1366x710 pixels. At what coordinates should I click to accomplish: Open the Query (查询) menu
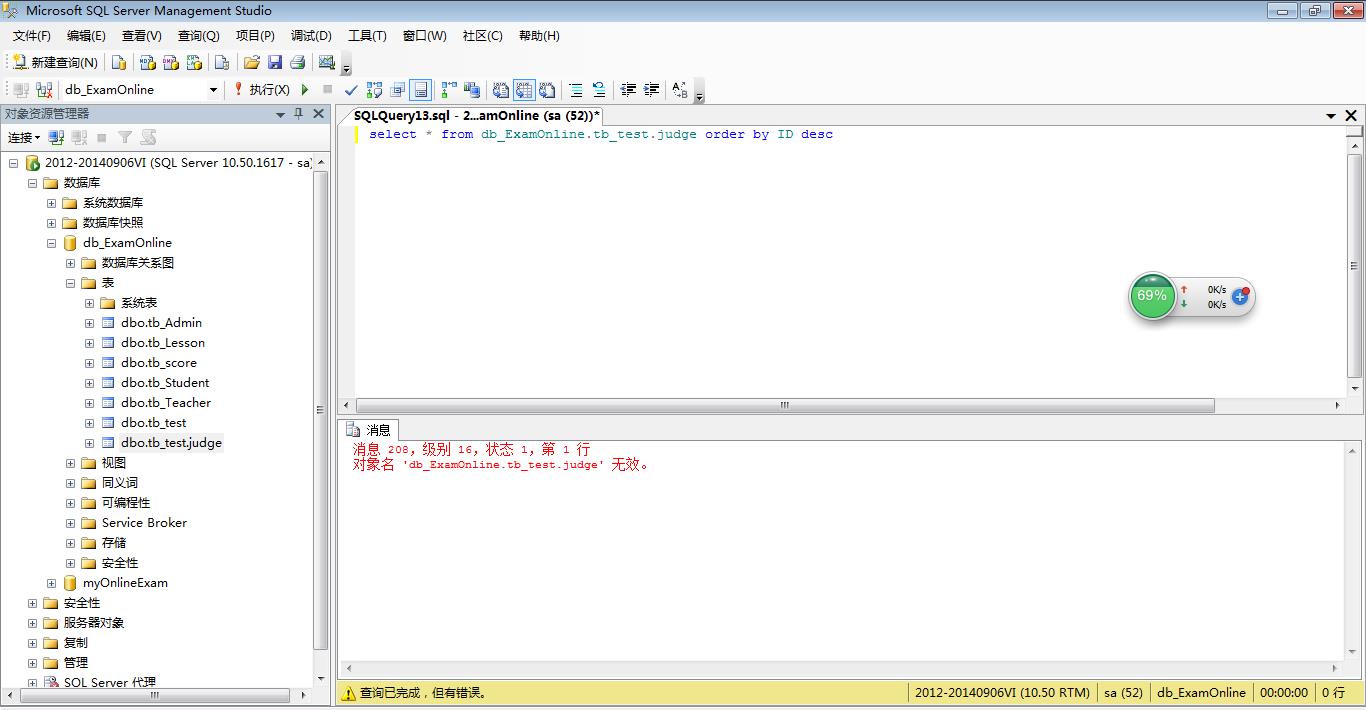(x=198, y=36)
